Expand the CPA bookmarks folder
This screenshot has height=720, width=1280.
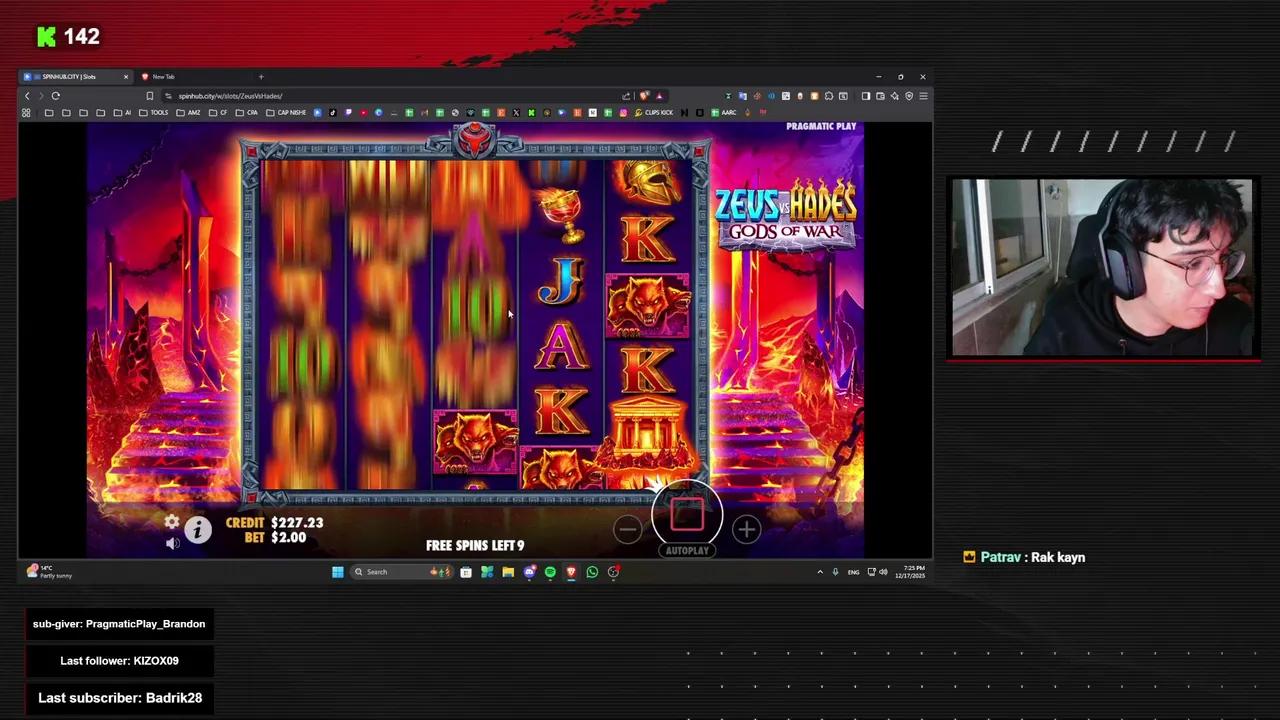tap(251, 112)
